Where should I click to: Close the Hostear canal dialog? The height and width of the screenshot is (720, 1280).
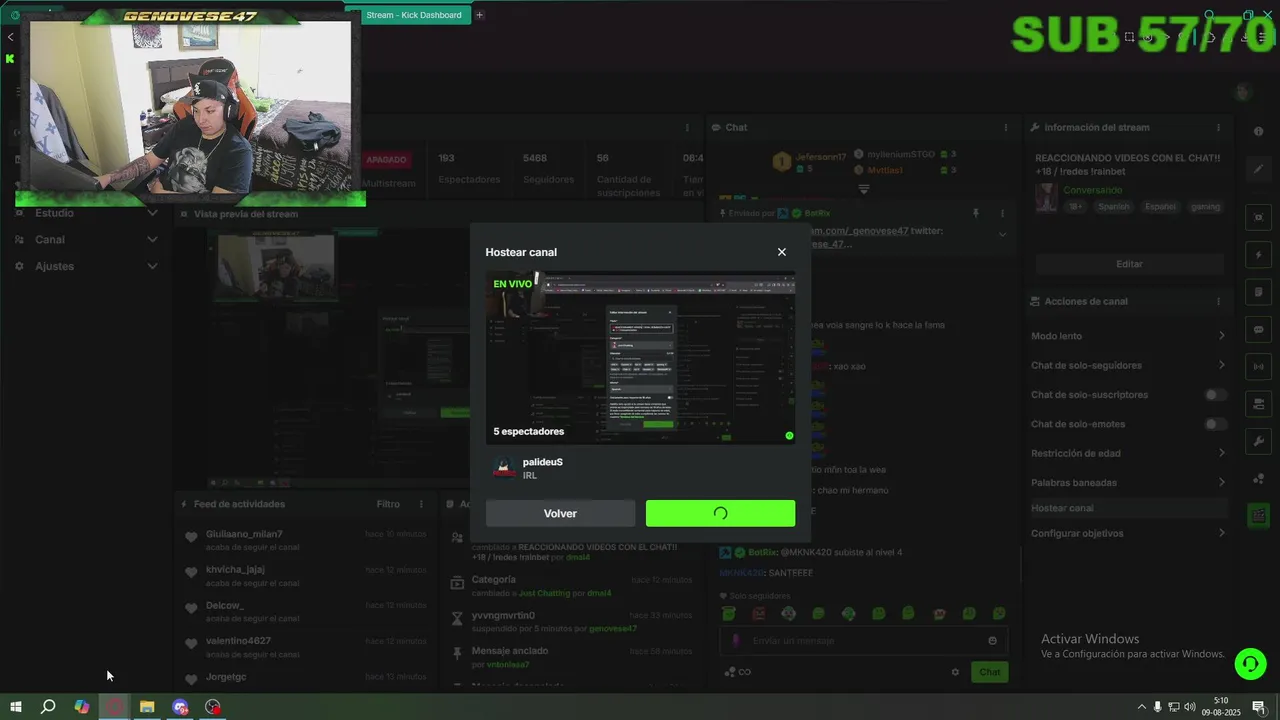tap(782, 252)
